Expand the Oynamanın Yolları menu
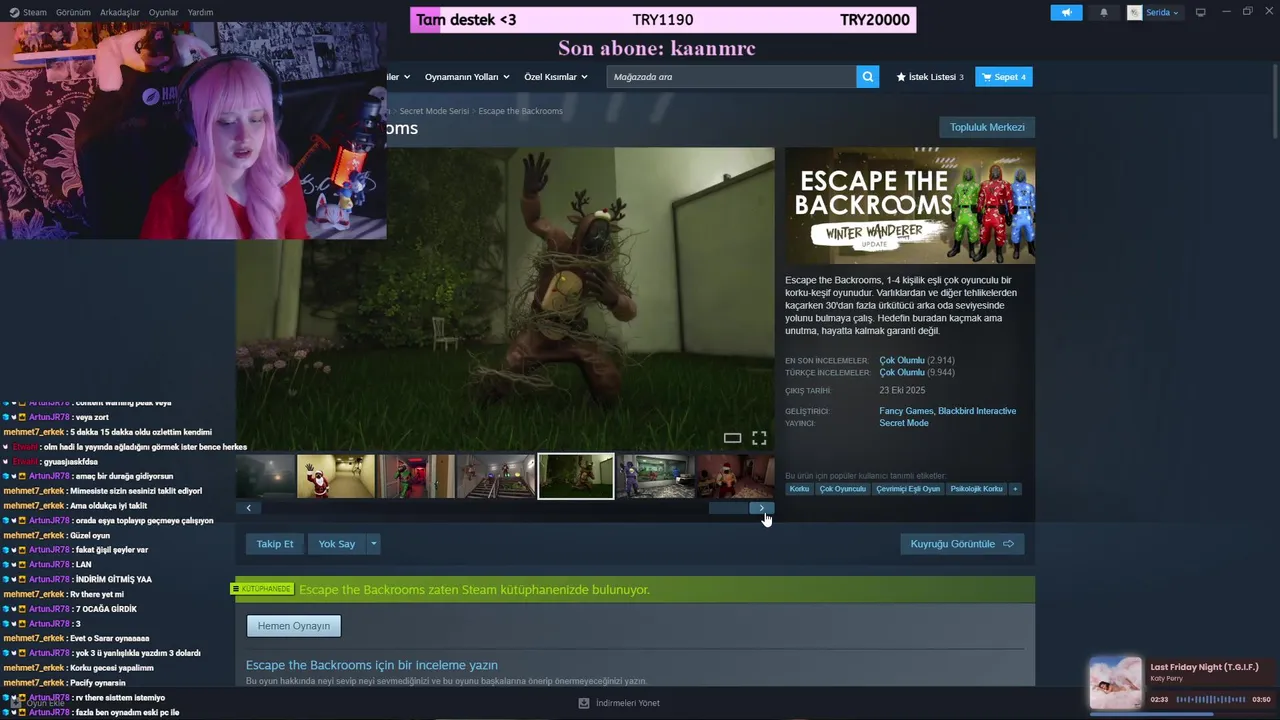 coord(467,77)
